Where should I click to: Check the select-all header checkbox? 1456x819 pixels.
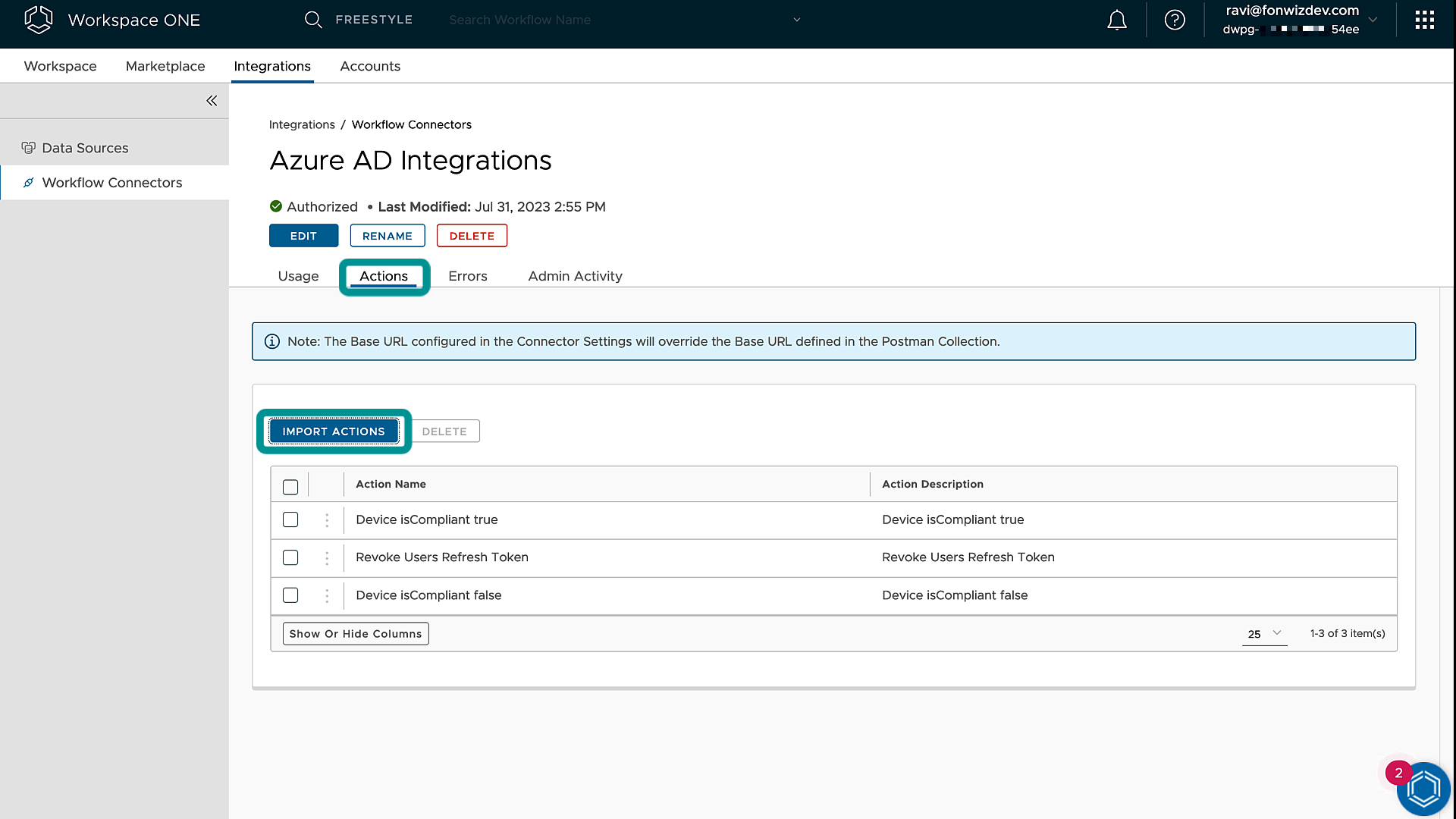click(x=290, y=487)
